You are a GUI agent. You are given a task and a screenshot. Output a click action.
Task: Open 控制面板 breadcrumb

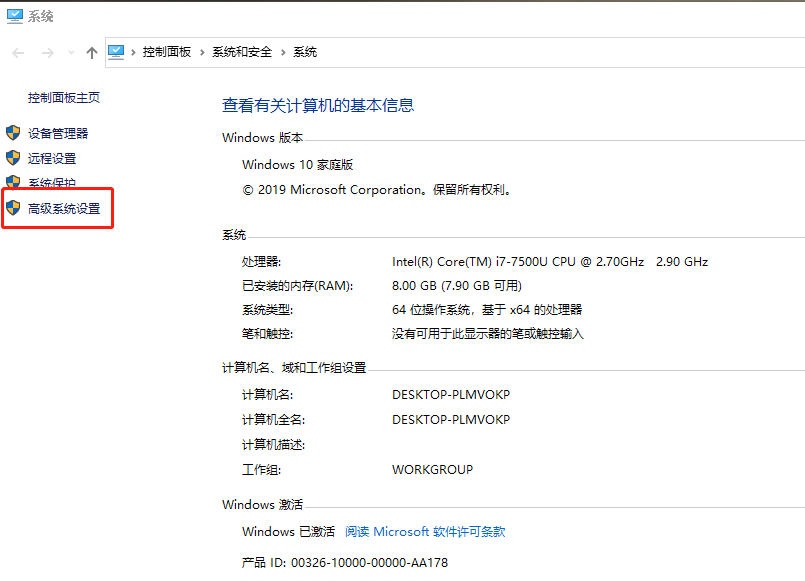pyautogui.click(x=167, y=52)
